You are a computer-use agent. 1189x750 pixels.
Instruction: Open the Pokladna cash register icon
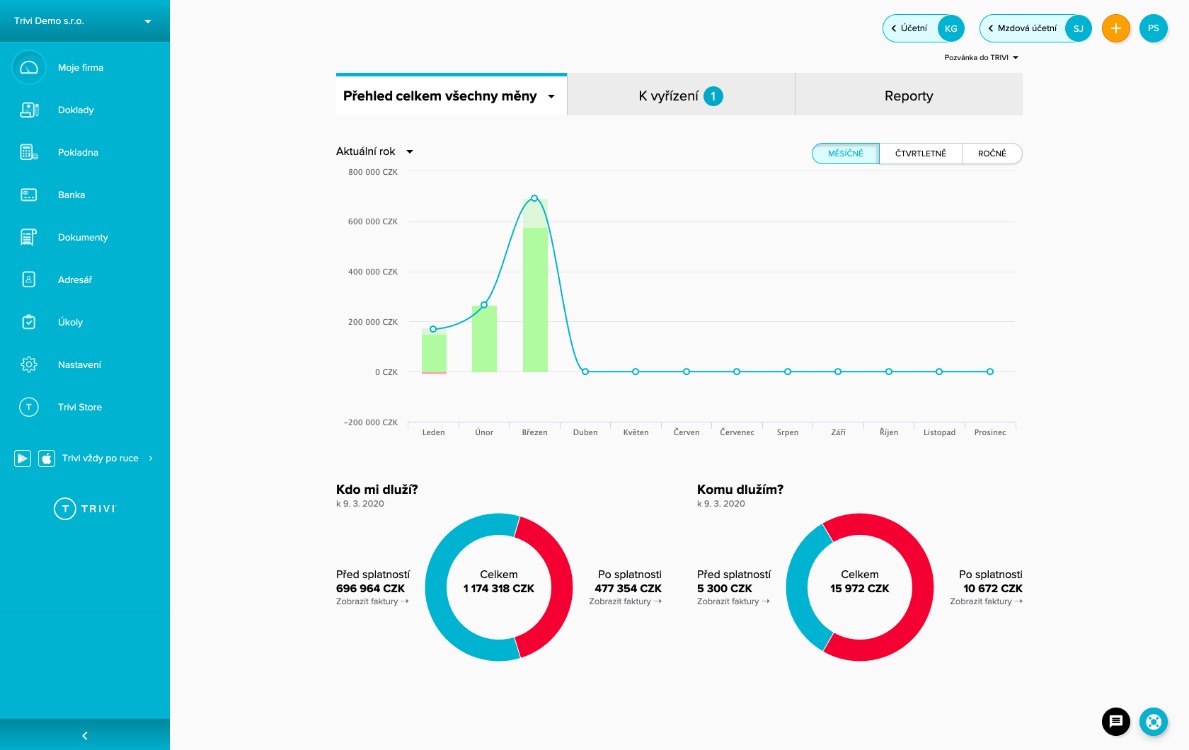click(29, 152)
